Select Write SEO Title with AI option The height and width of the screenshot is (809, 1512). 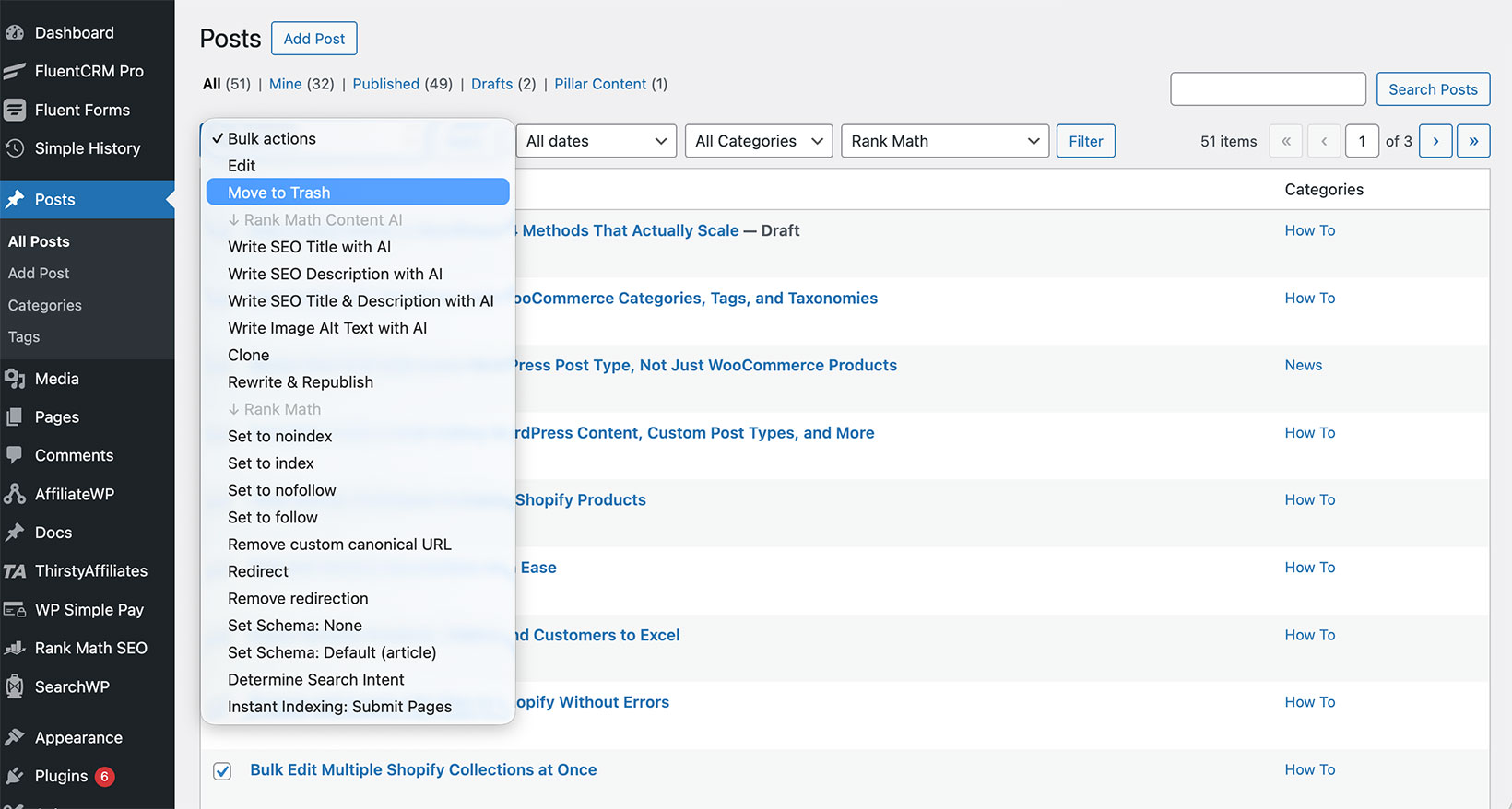tap(358, 247)
